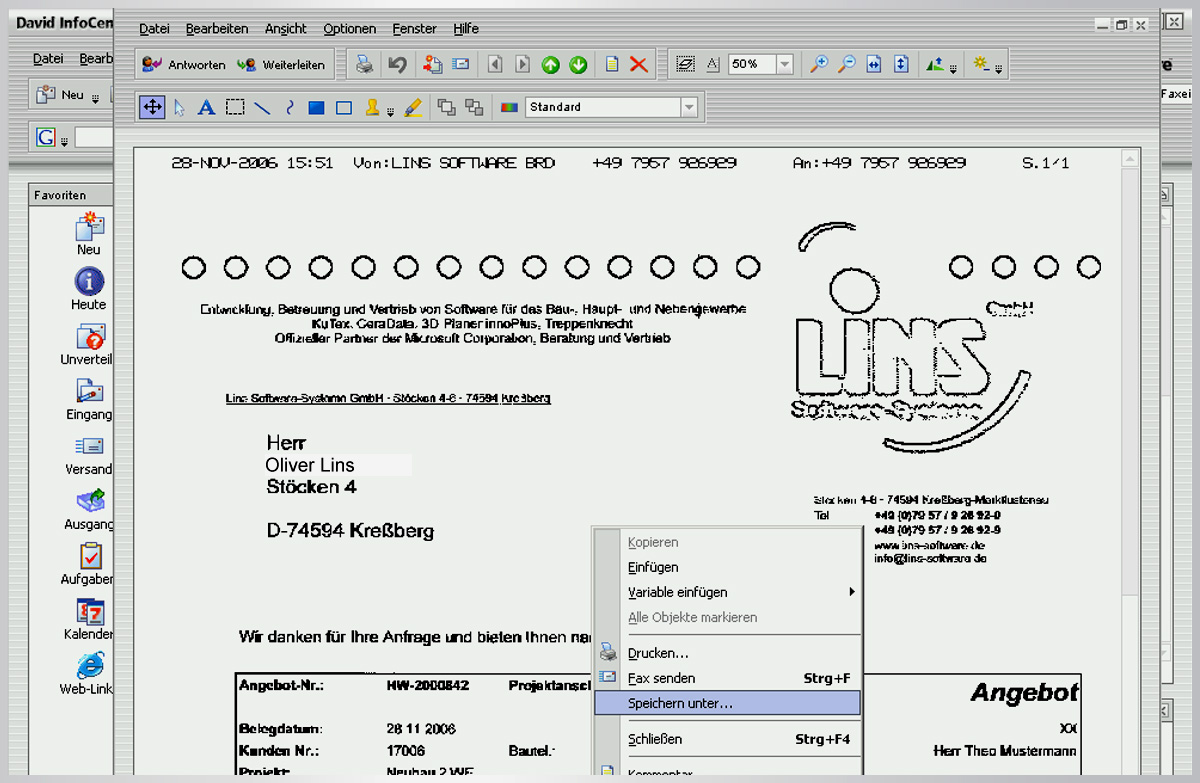Open the zoom percentage 50% dropdown
1200x783 pixels.
[785, 65]
